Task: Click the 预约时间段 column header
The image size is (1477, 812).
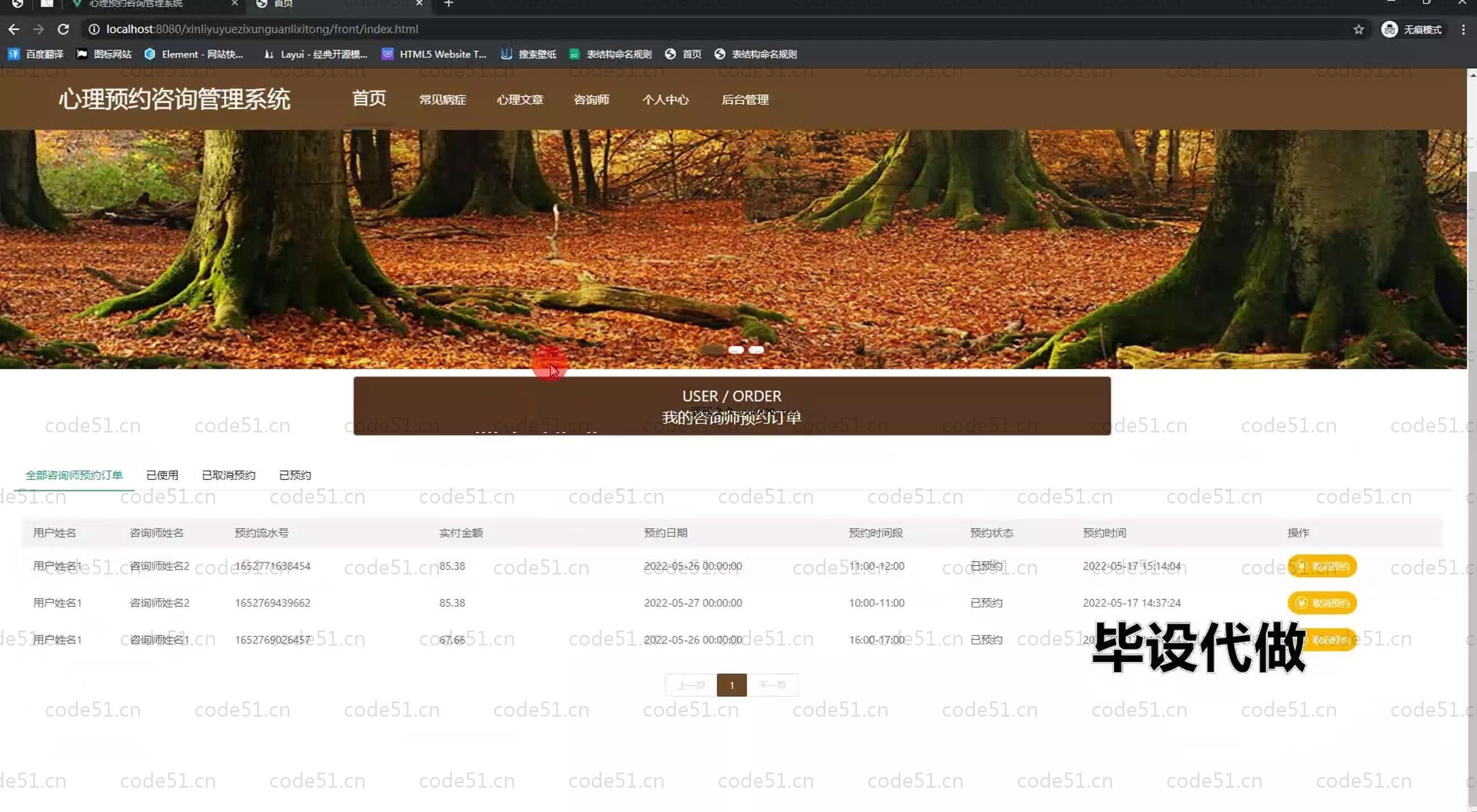Action: [876, 533]
